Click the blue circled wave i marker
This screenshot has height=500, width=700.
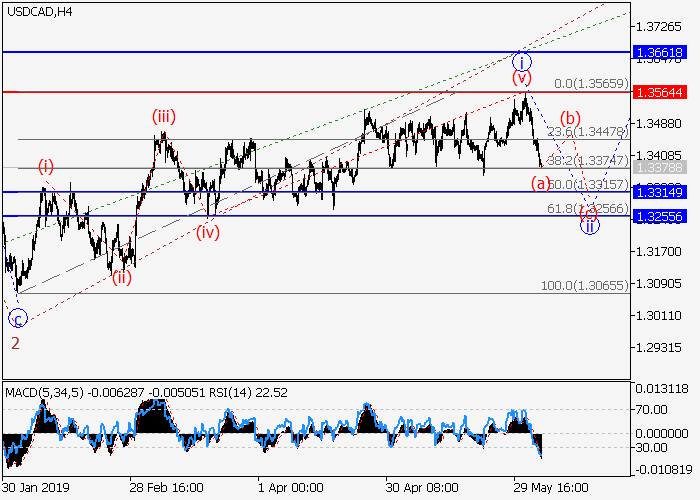coord(520,59)
